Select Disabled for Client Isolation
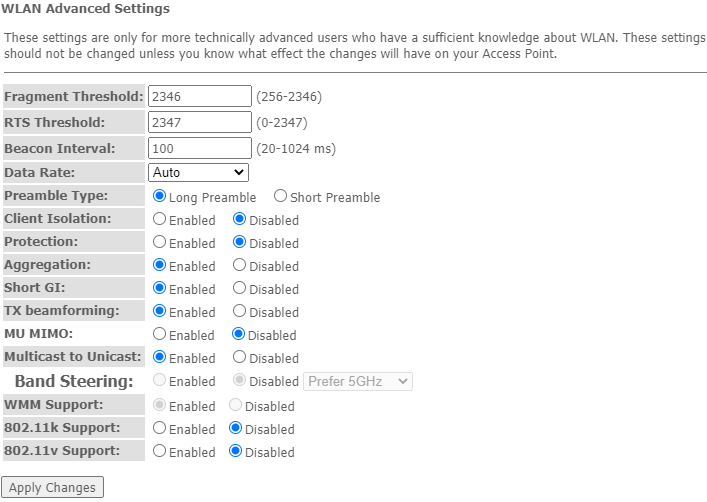The image size is (707, 502). pos(240,220)
